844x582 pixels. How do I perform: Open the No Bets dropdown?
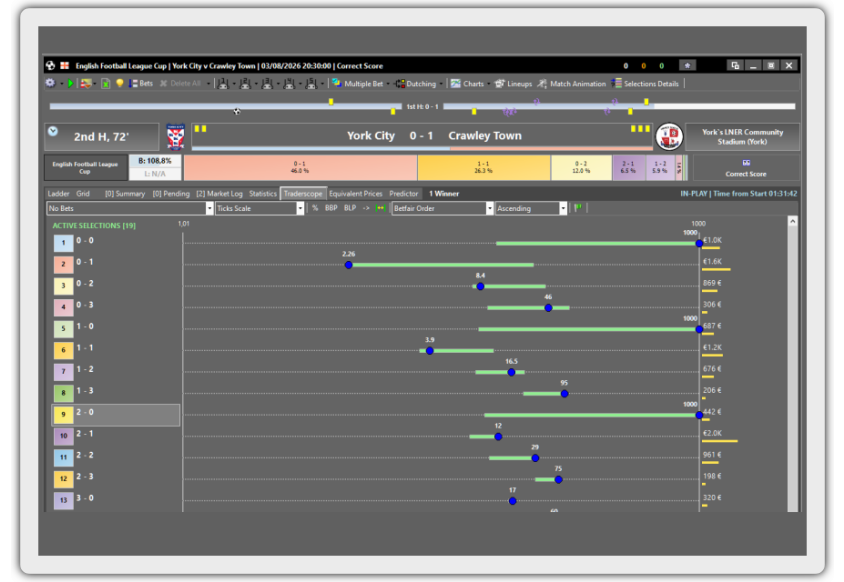click(130, 208)
